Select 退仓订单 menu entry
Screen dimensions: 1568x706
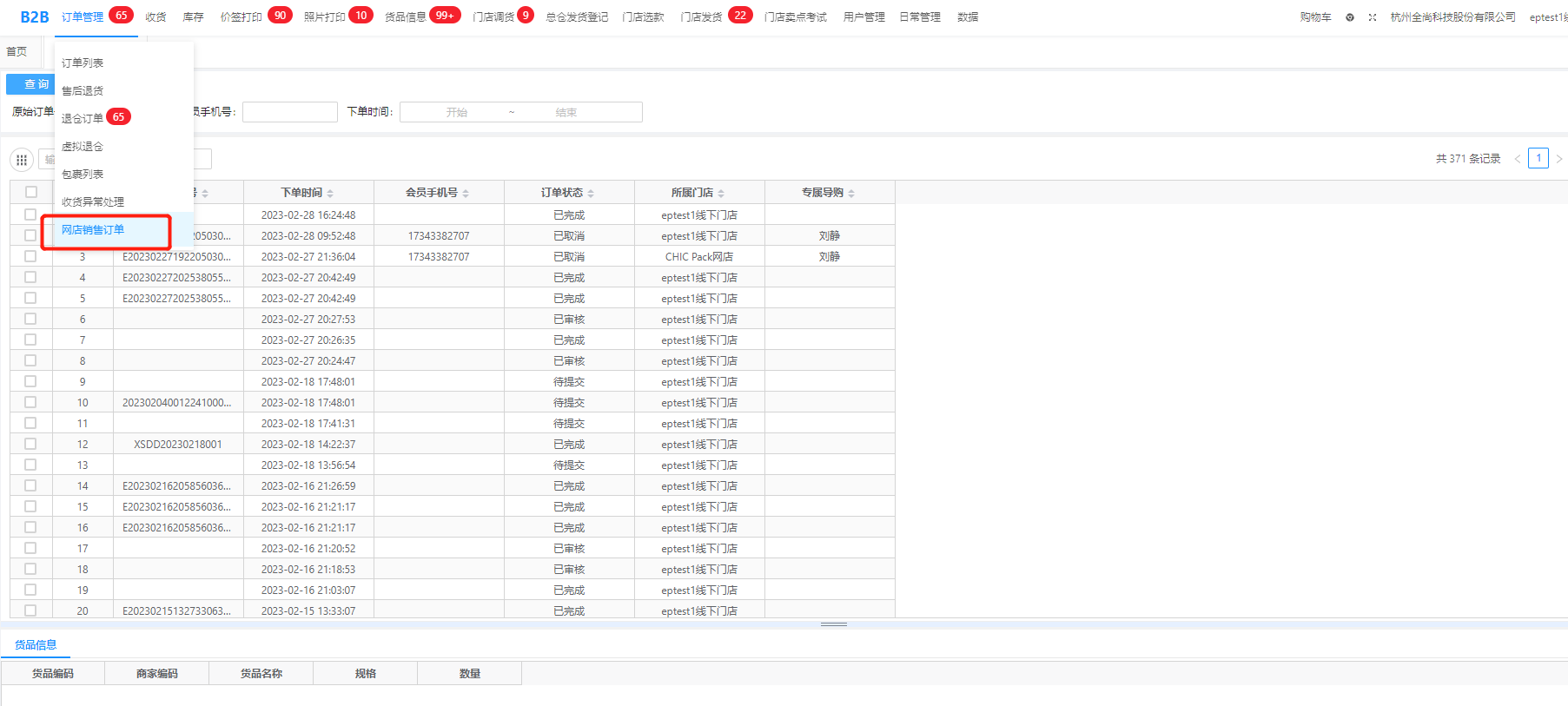coord(83,118)
